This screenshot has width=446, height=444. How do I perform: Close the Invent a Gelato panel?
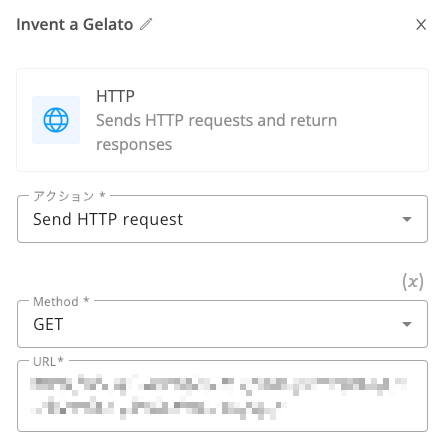pos(421,24)
